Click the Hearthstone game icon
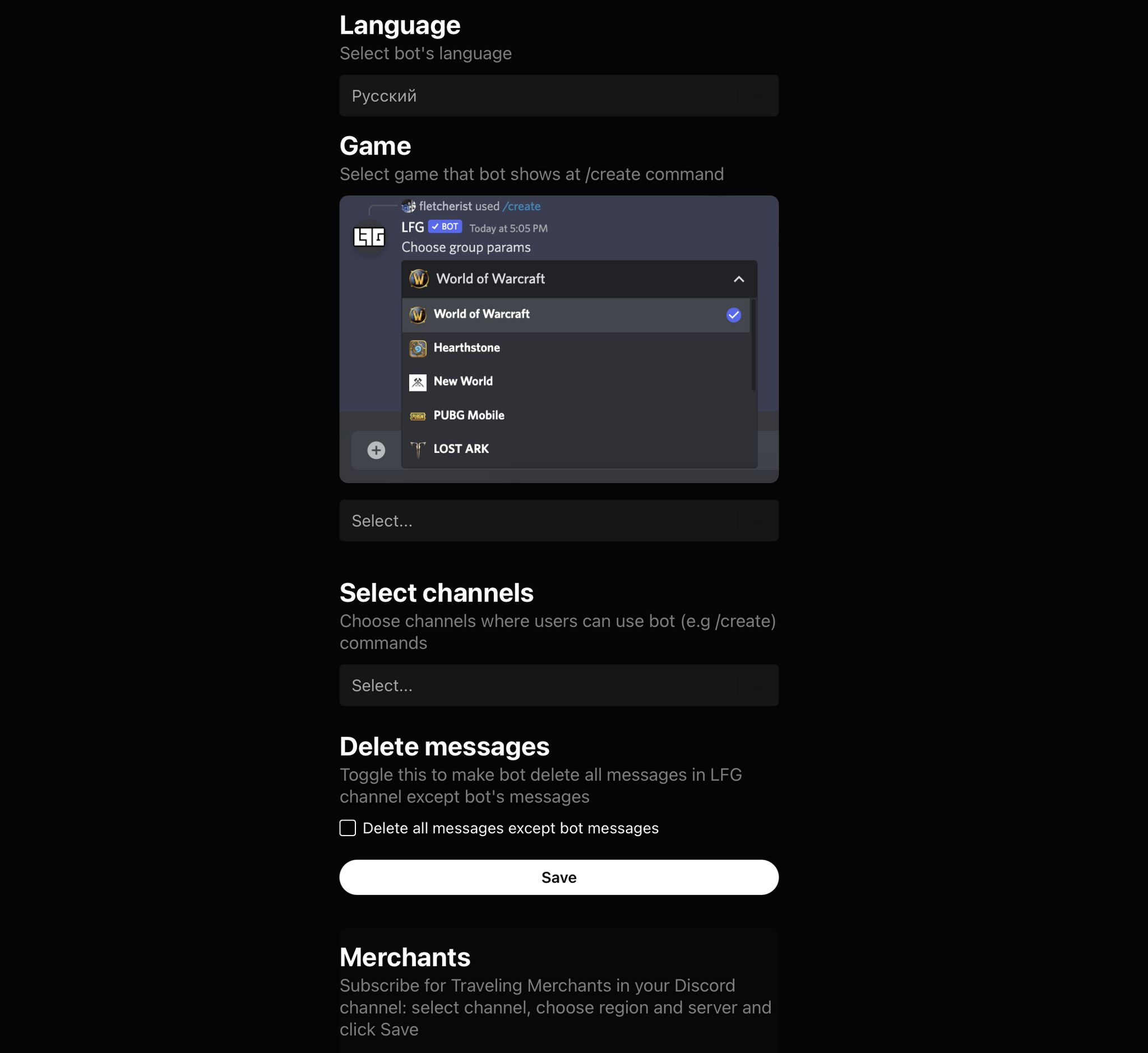 coord(419,347)
